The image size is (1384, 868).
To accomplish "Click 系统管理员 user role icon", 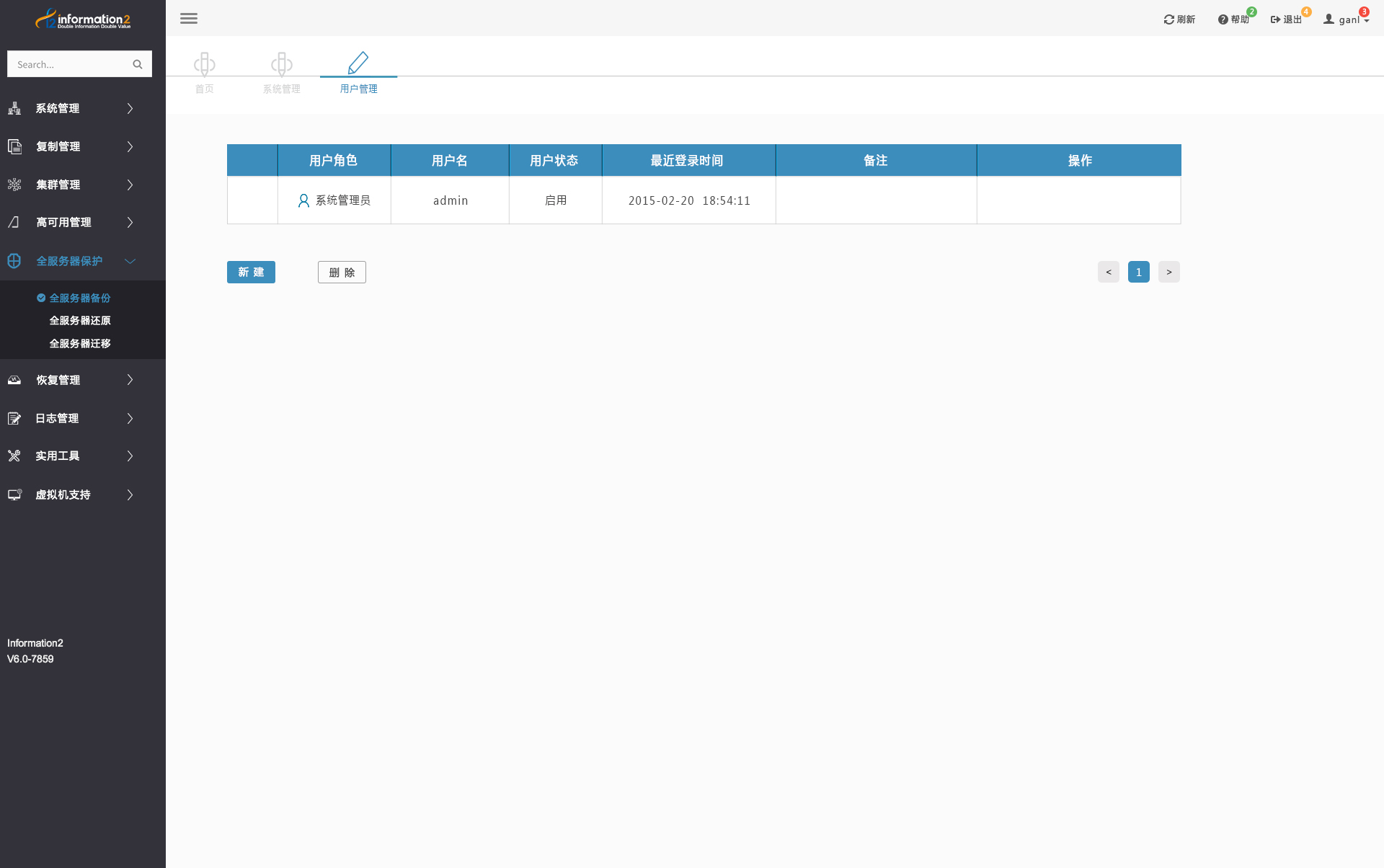I will pos(303,200).
